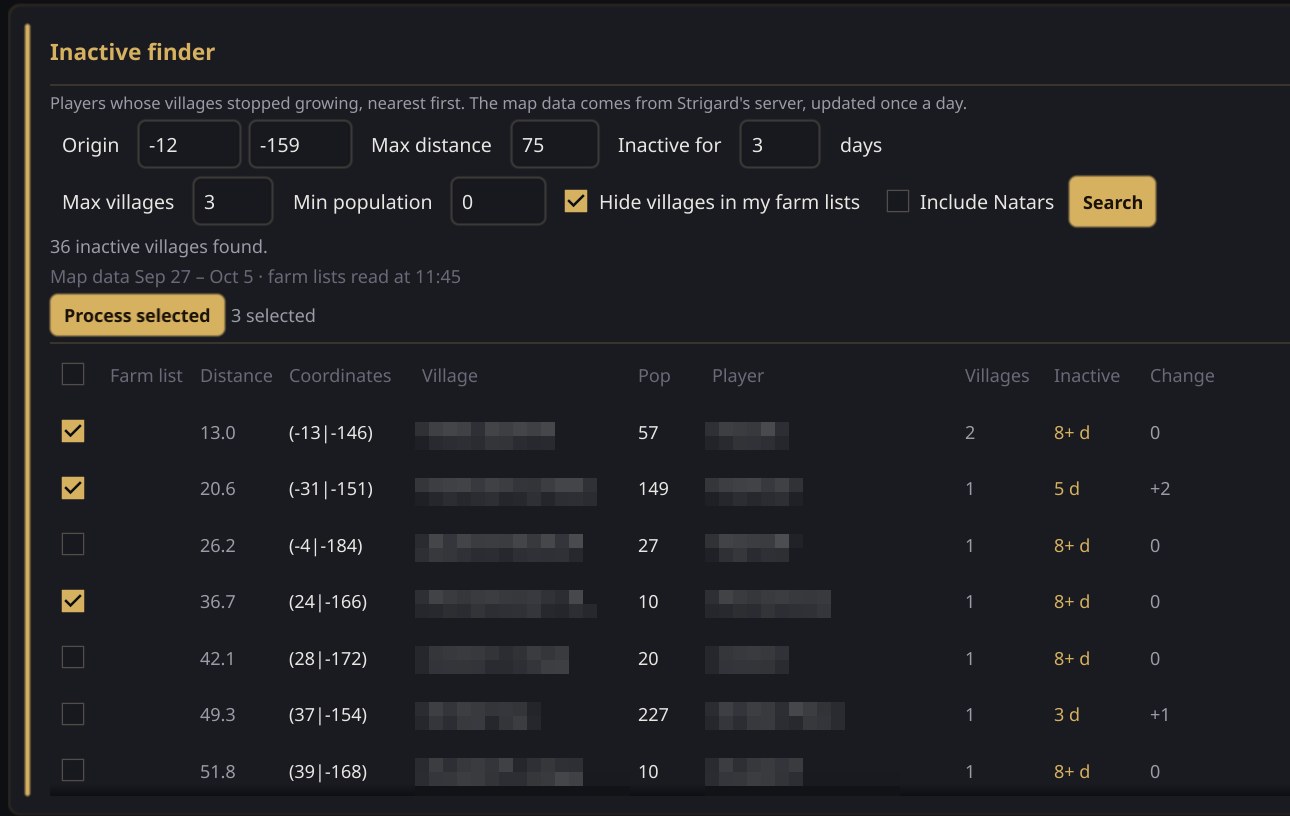Click the Inactive column header
Viewport: 1290px width, 816px height.
tap(1087, 376)
